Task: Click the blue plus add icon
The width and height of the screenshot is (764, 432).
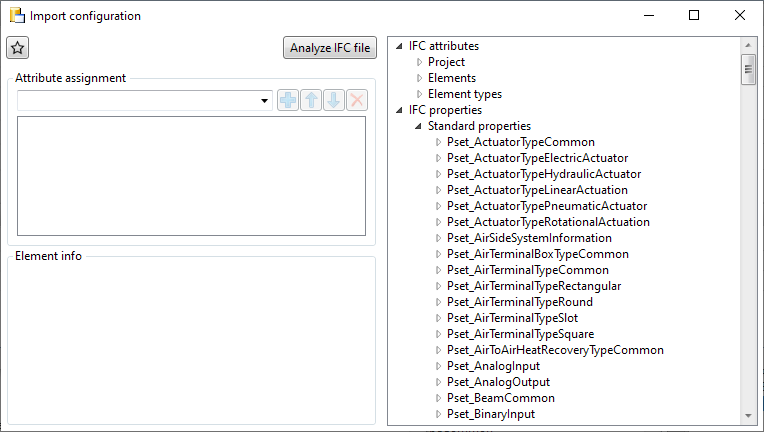Action: (288, 100)
